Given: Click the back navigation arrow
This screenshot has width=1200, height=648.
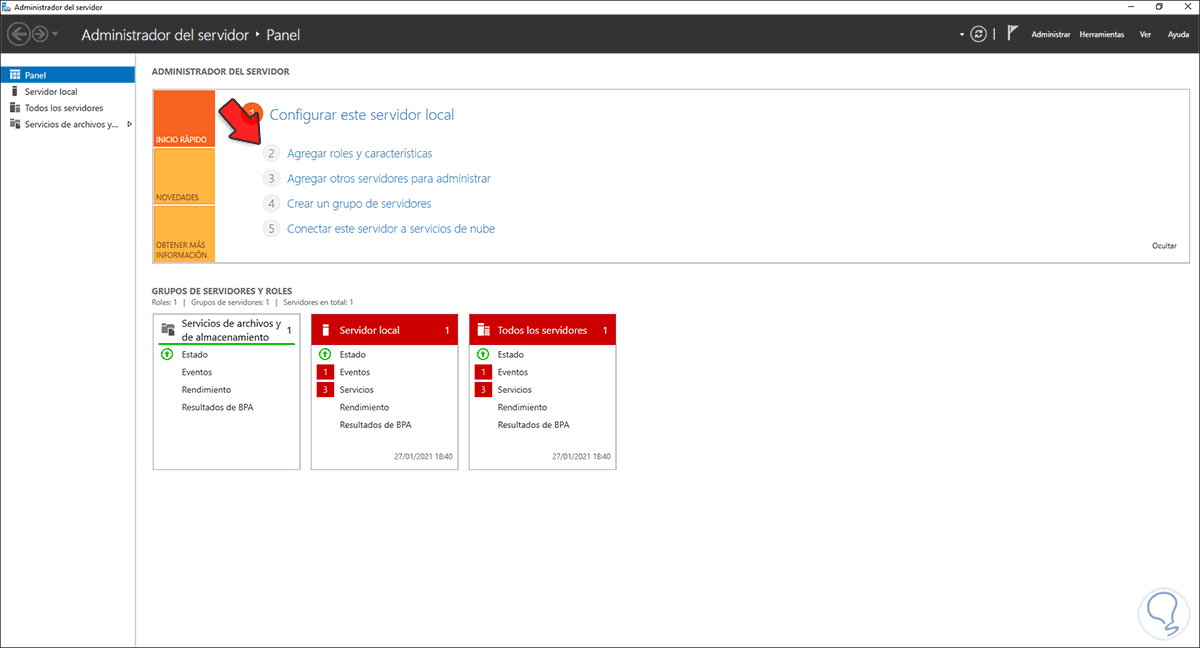Looking at the screenshot, I should click(x=19, y=34).
